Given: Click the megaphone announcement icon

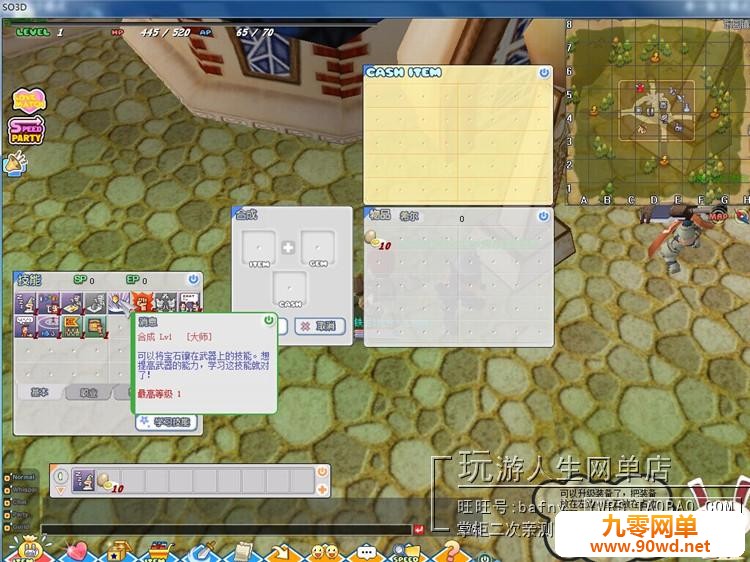Looking at the screenshot, I should [15, 164].
